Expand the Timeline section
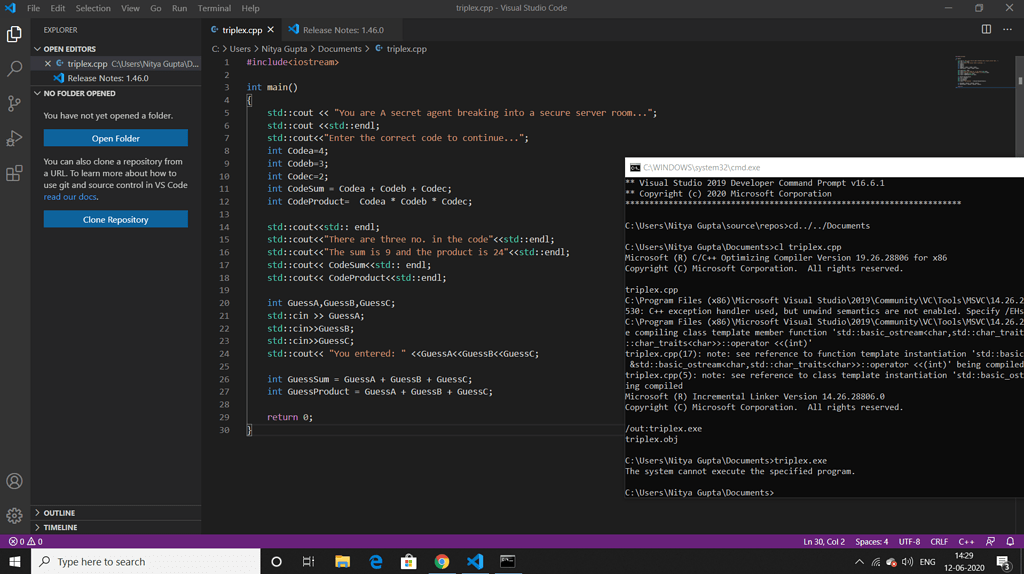Screen dimensions: 1024x574 click(60, 527)
